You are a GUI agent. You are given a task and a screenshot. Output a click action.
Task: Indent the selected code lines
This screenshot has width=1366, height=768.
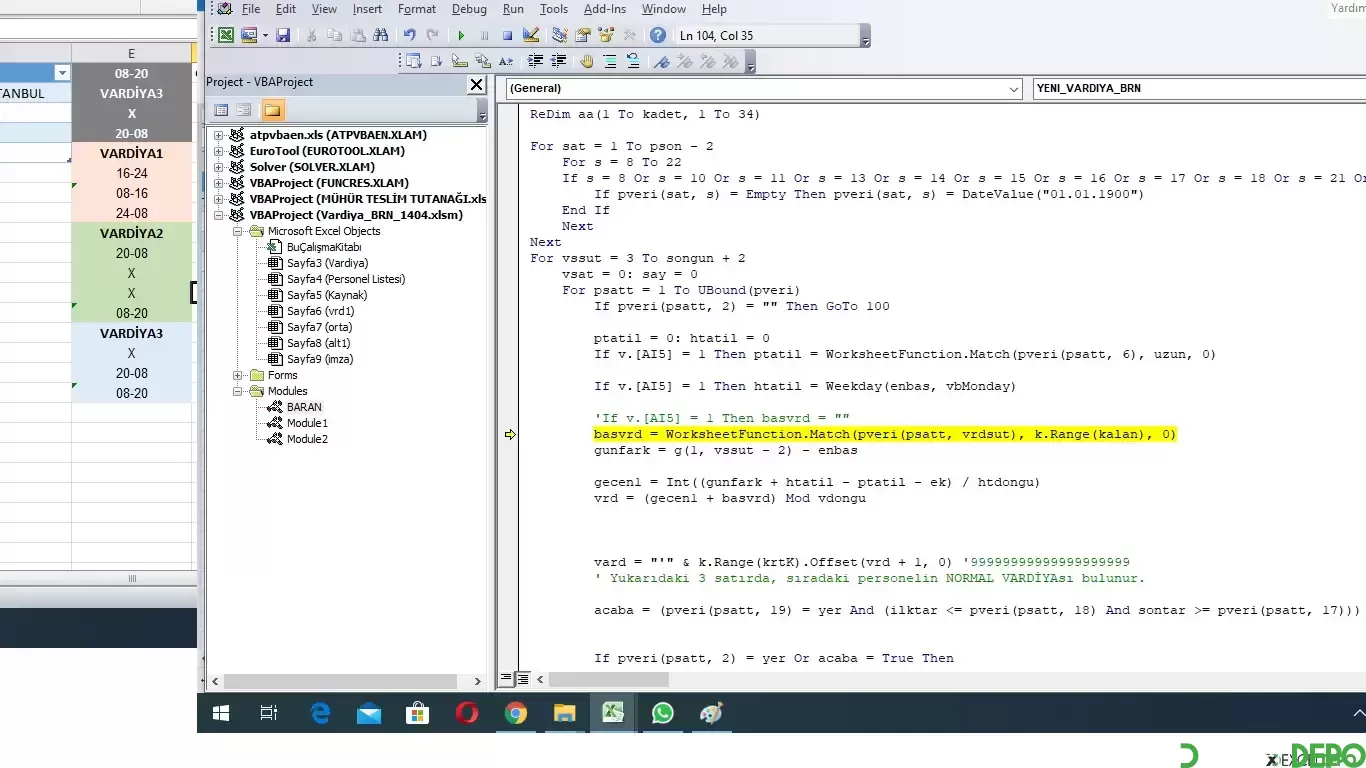pos(535,61)
